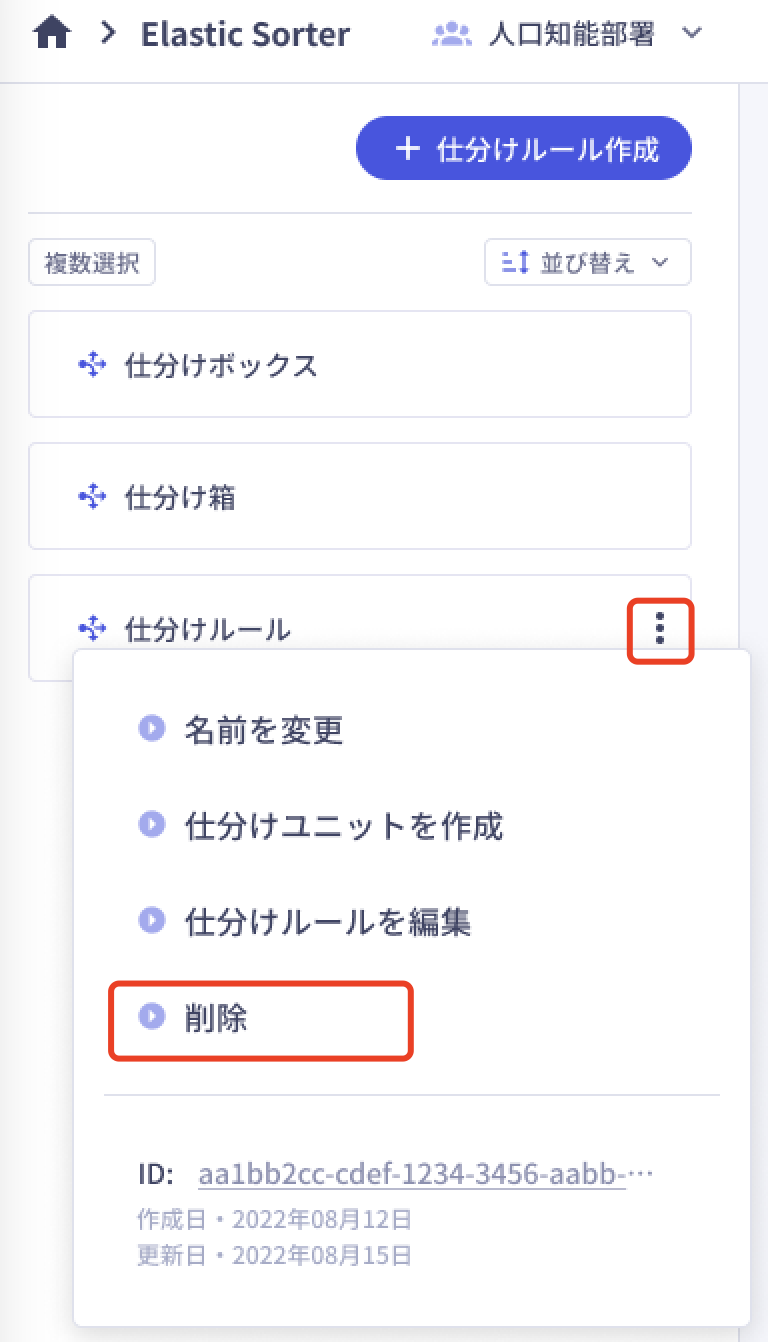768x1342 pixels.
Task: Enable 複数選択 multi-select mode
Action: click(91, 262)
